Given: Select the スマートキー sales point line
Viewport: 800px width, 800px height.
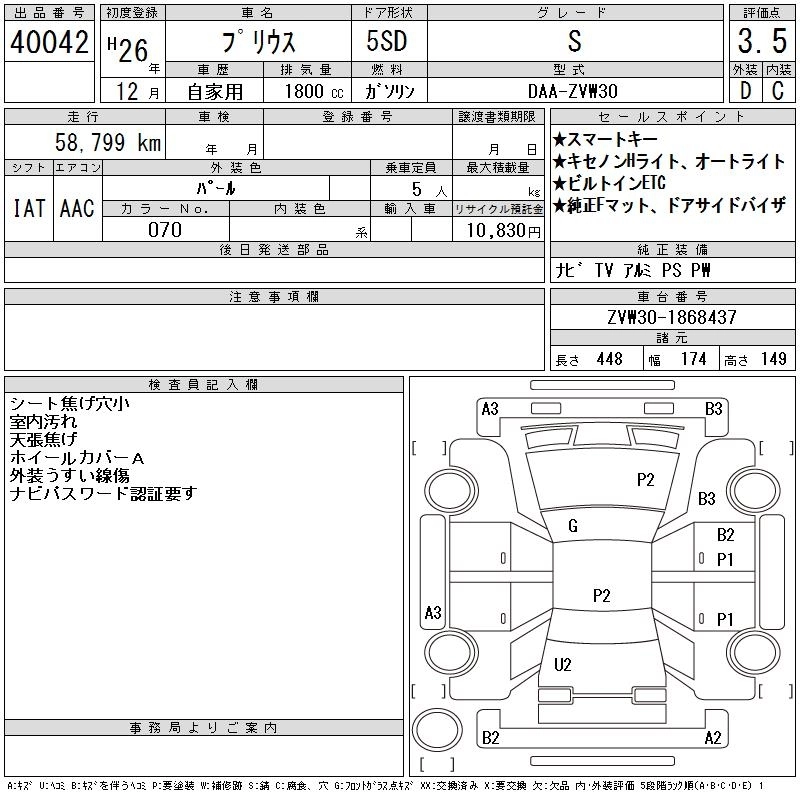Looking at the screenshot, I should pyautogui.click(x=615, y=139).
